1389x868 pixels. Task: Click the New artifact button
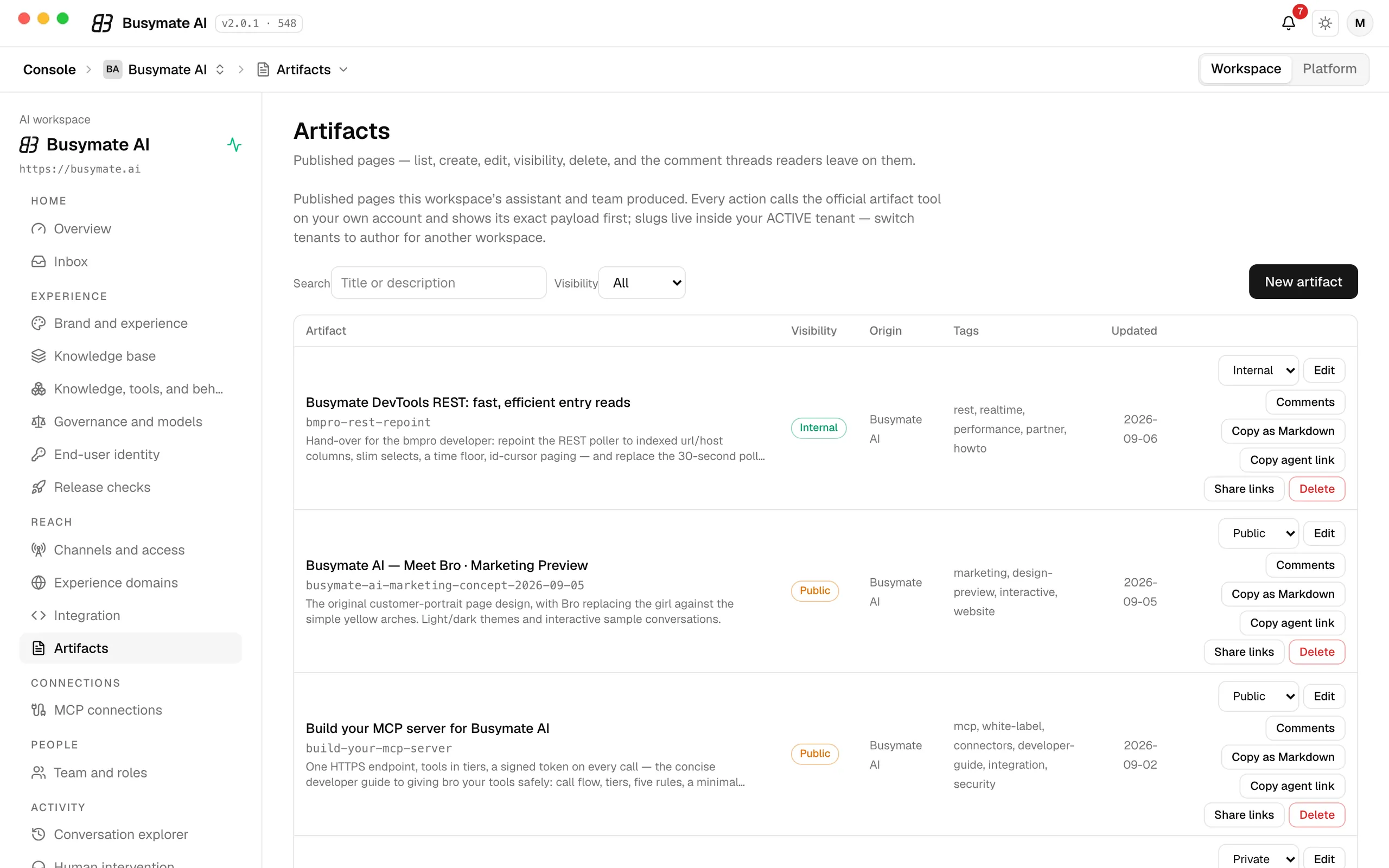1303,282
